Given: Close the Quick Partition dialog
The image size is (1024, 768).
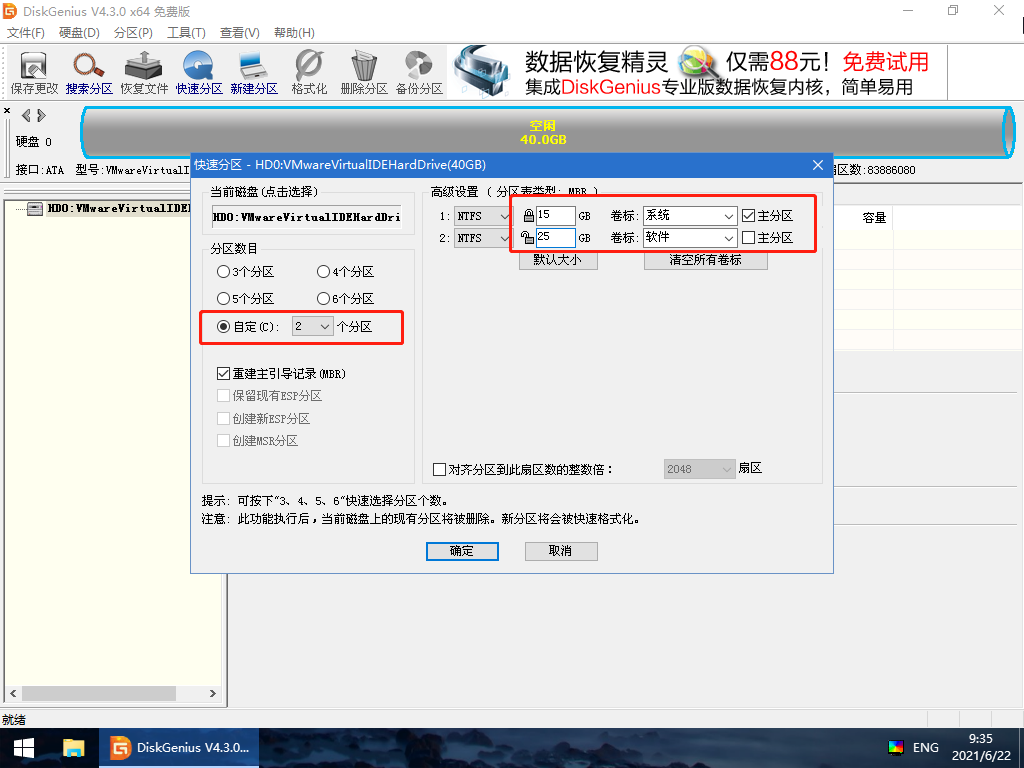Looking at the screenshot, I should 818,165.
